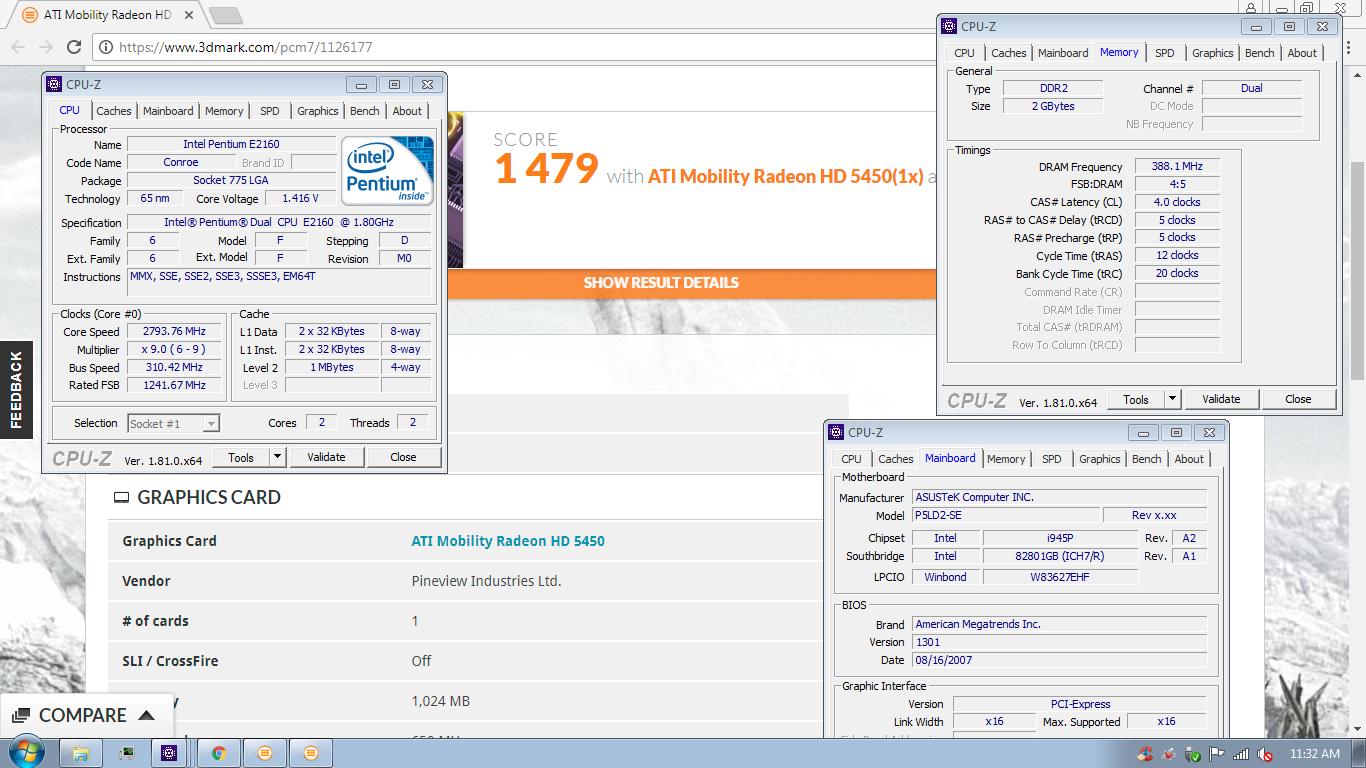Click the site information icon in address bar
Viewport: 1366px width, 768px height.
tap(106, 47)
